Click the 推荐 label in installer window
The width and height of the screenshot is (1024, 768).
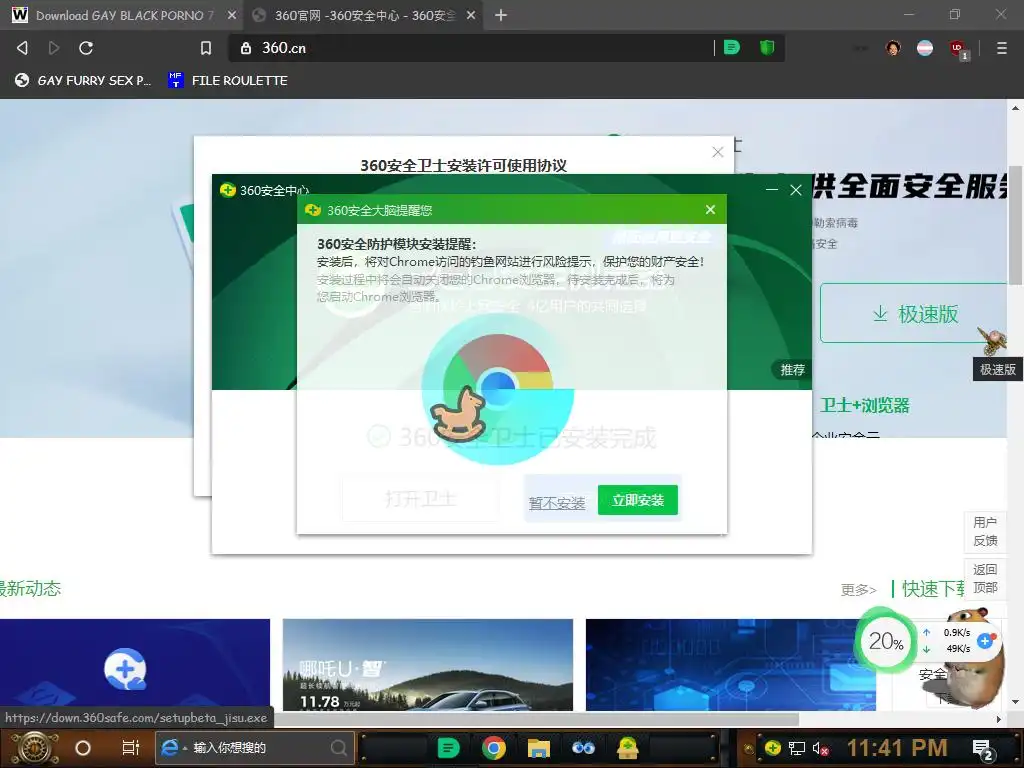(x=792, y=370)
